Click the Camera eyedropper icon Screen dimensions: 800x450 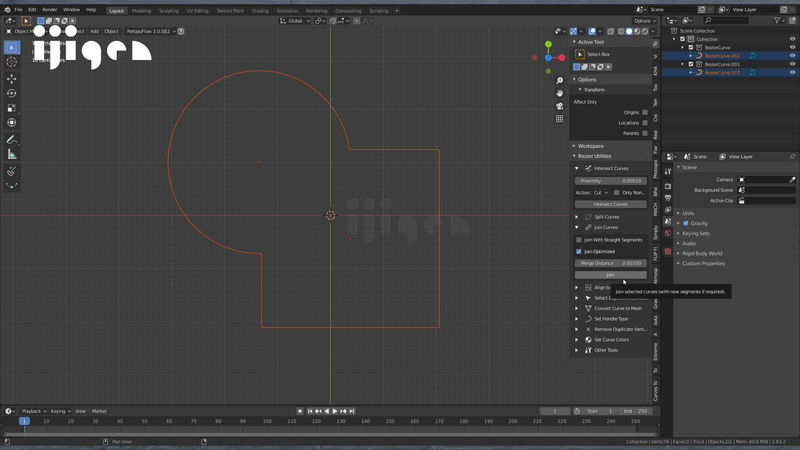(x=792, y=180)
